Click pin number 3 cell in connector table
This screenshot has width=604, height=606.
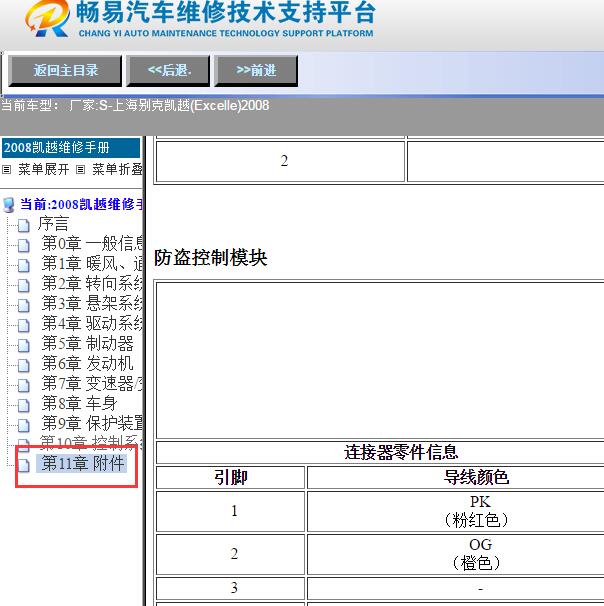click(x=231, y=589)
